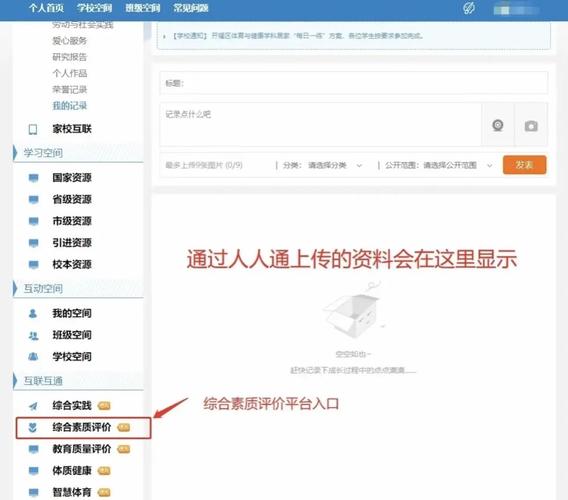Click the 学校空间 building icon in sidebar
The image size is (568, 500).
click(33, 357)
